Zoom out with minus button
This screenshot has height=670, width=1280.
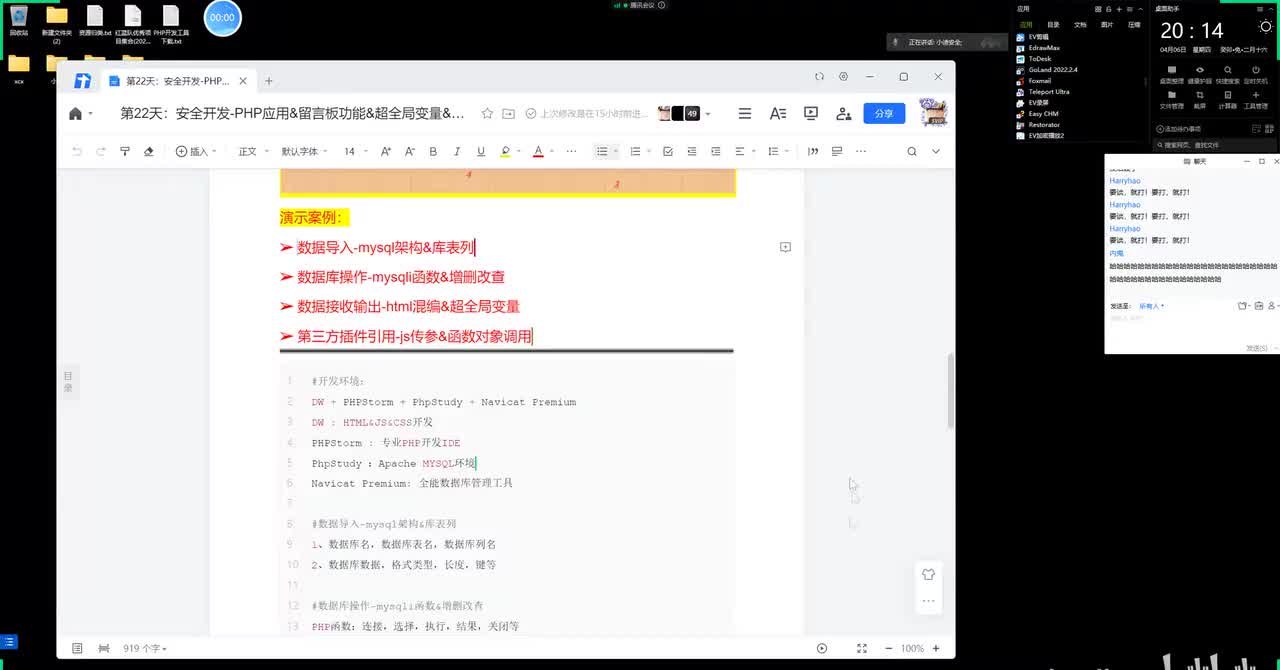pyautogui.click(x=888, y=648)
